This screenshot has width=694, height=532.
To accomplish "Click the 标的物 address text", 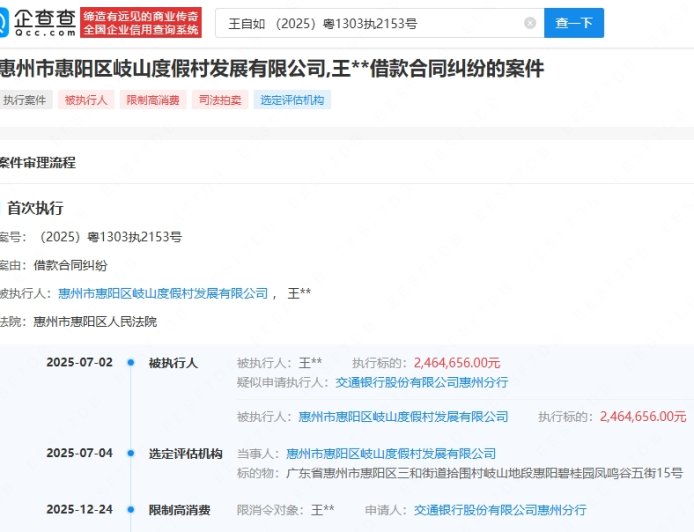I will pyautogui.click(x=485, y=473).
